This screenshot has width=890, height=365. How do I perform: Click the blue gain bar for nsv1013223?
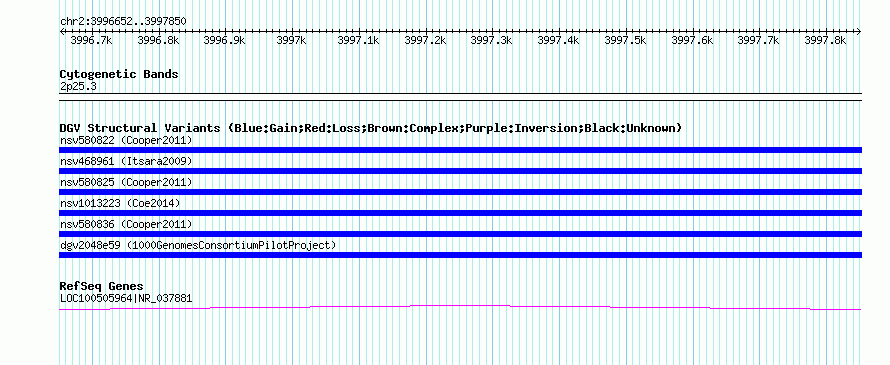tap(460, 213)
